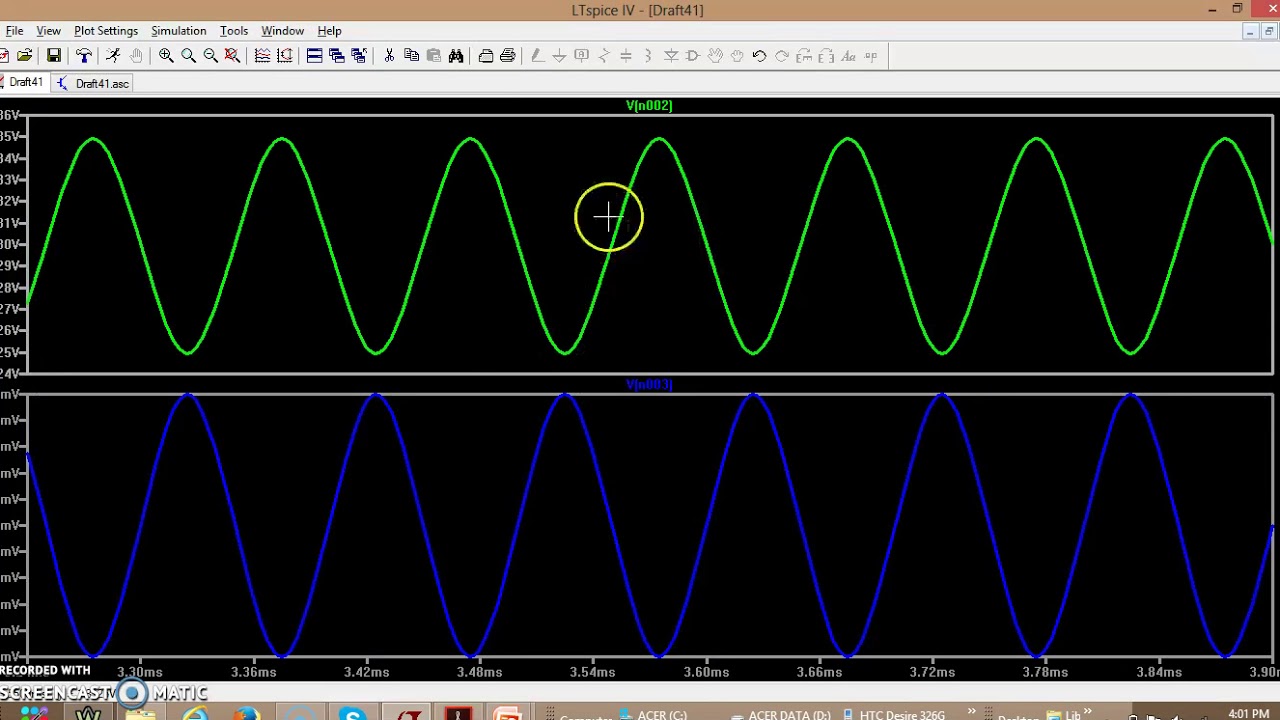Open the Window menu
The image size is (1280, 720).
[x=283, y=31]
